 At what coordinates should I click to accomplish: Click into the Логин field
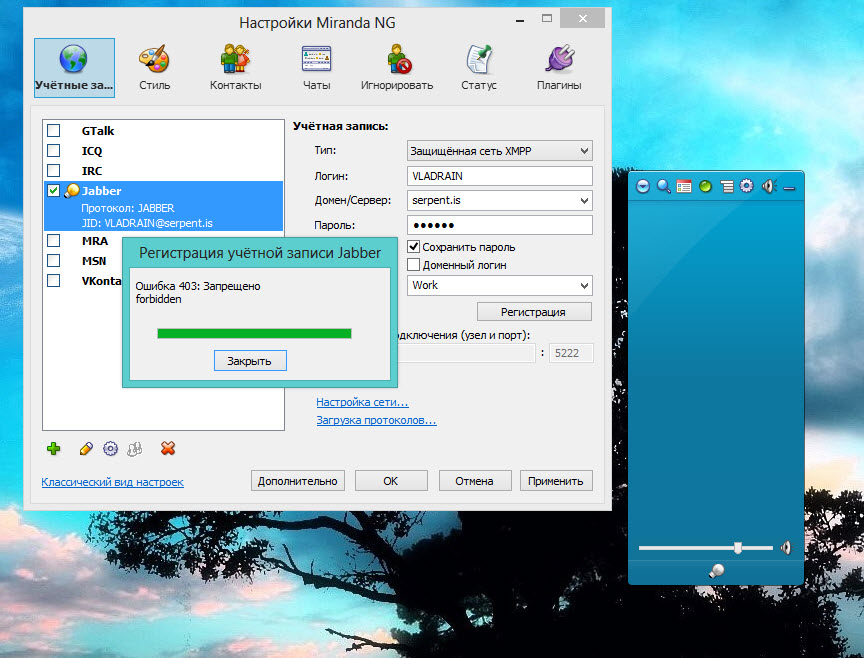499,176
